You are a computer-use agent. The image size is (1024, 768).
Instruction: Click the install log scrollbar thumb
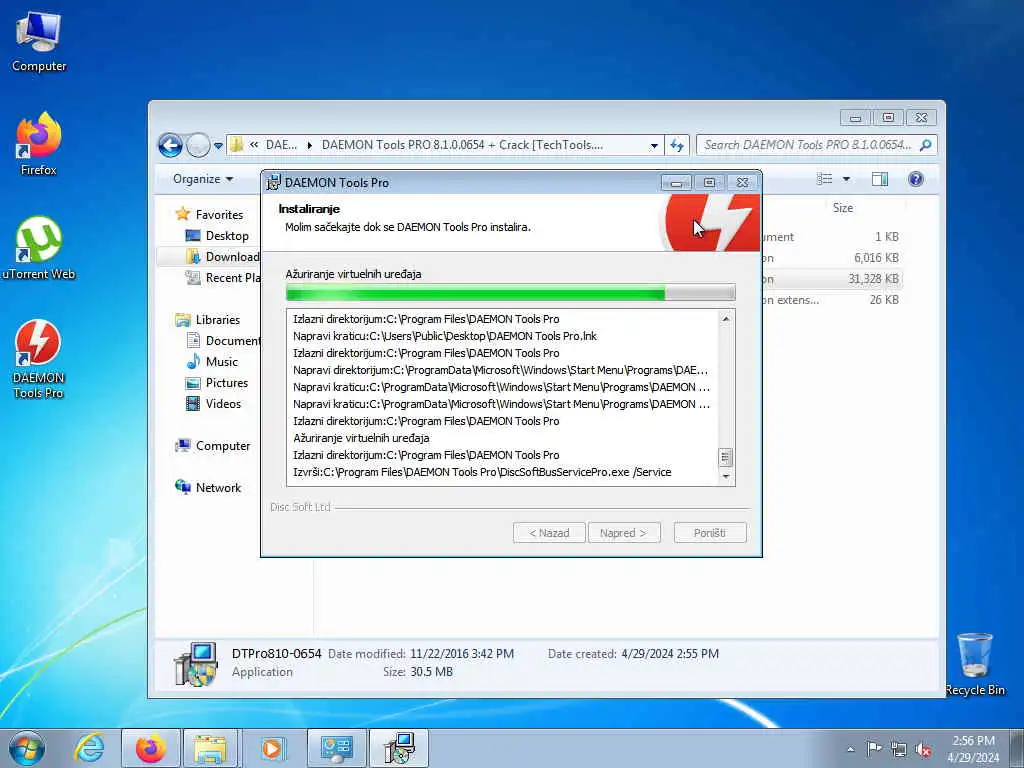coord(726,457)
